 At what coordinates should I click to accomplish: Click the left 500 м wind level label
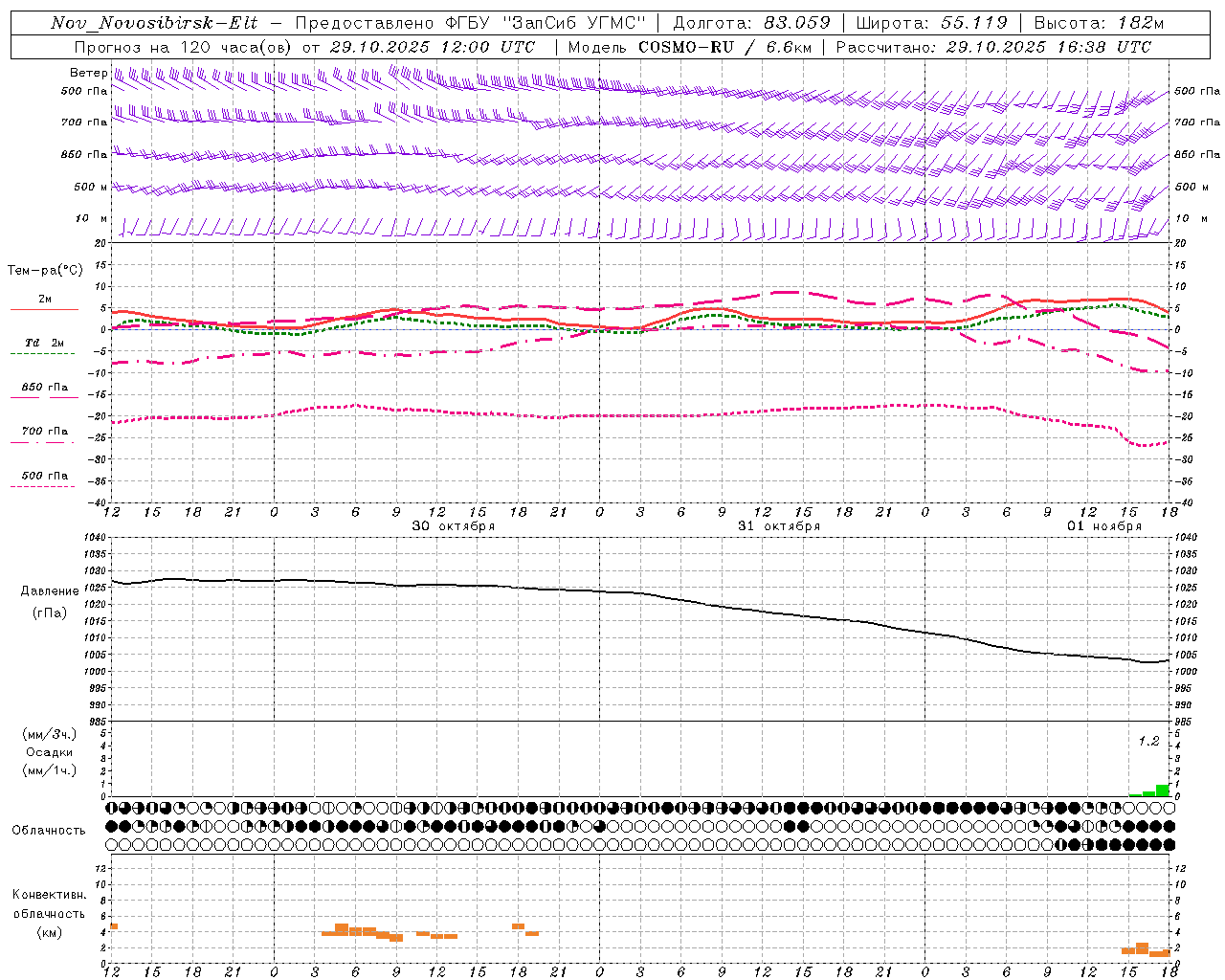coord(90,188)
